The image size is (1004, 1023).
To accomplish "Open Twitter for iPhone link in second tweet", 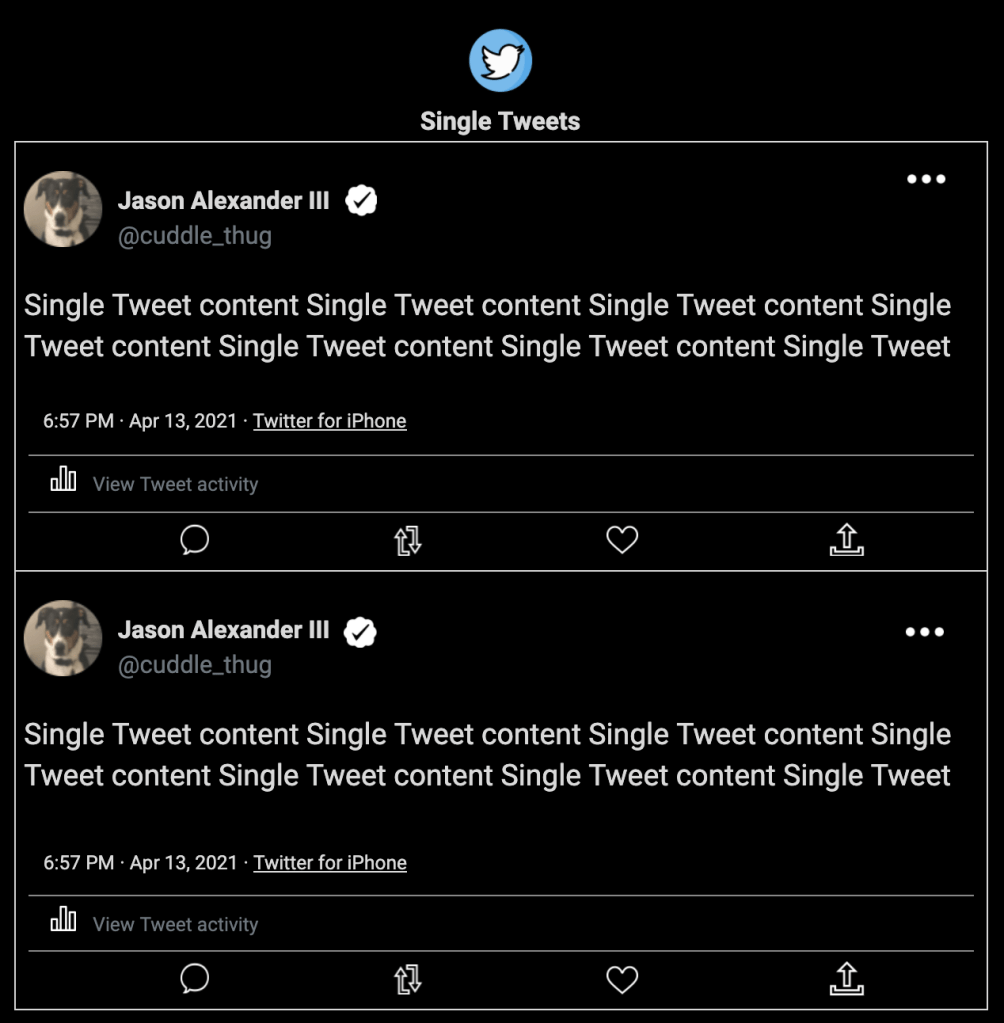I will tap(330, 863).
